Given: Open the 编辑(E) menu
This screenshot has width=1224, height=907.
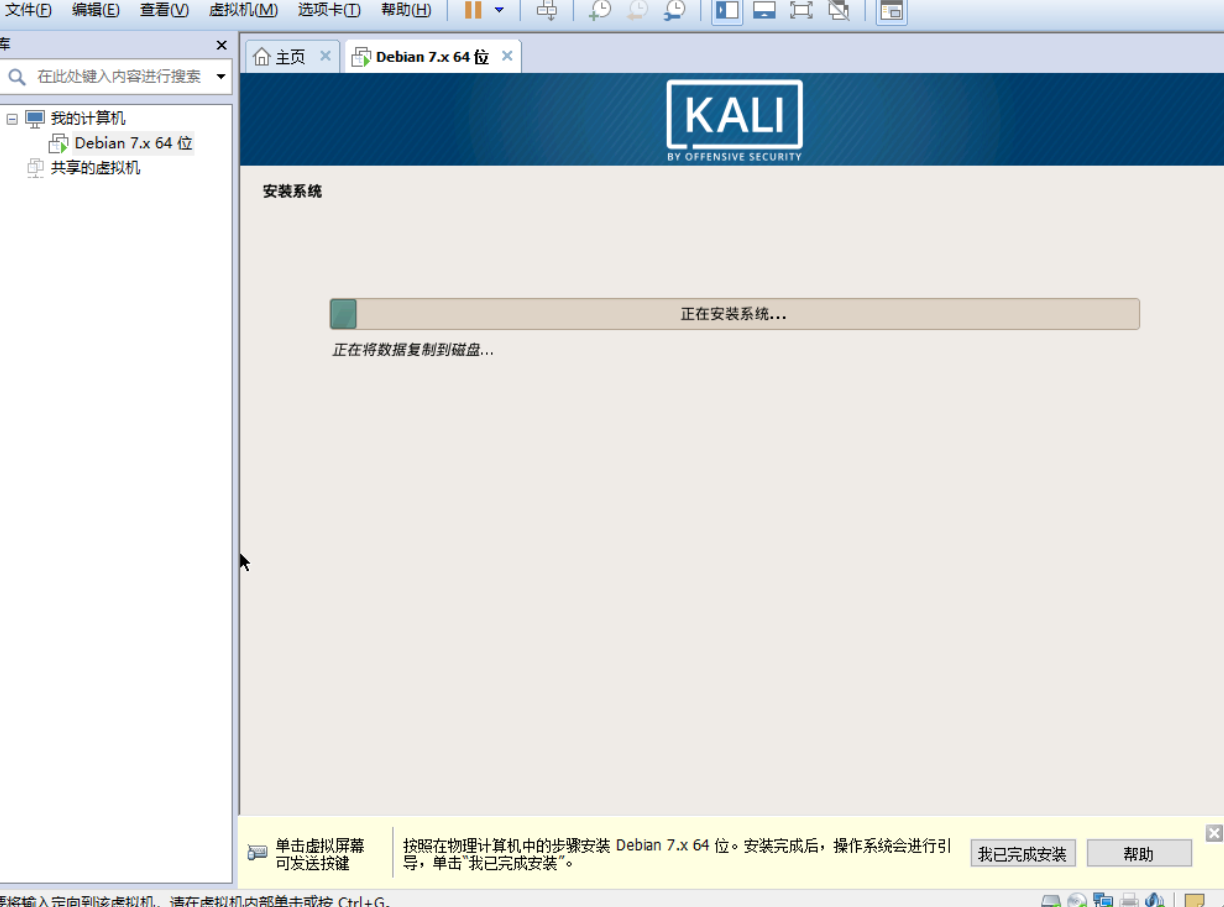Looking at the screenshot, I should 95,10.
